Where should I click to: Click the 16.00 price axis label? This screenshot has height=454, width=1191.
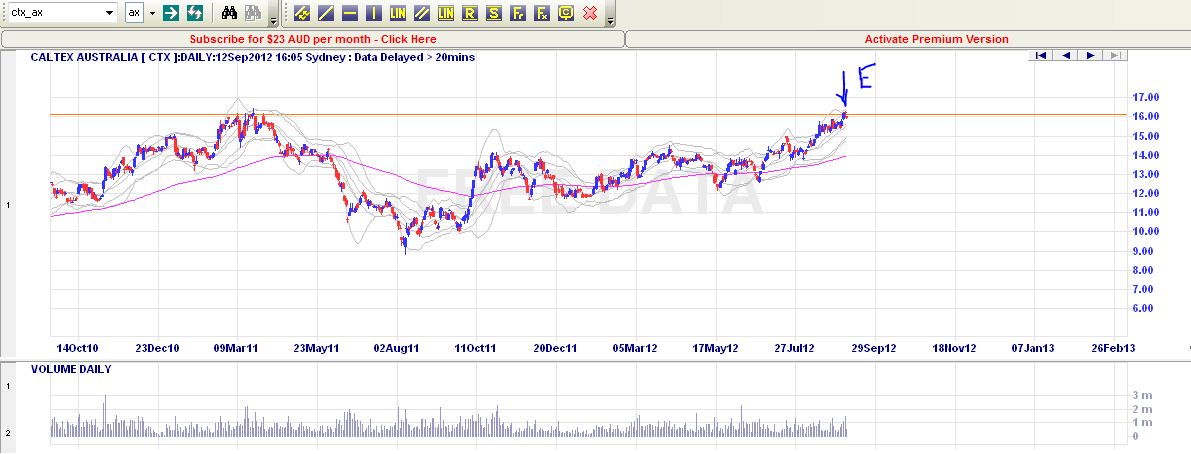[x=1144, y=116]
